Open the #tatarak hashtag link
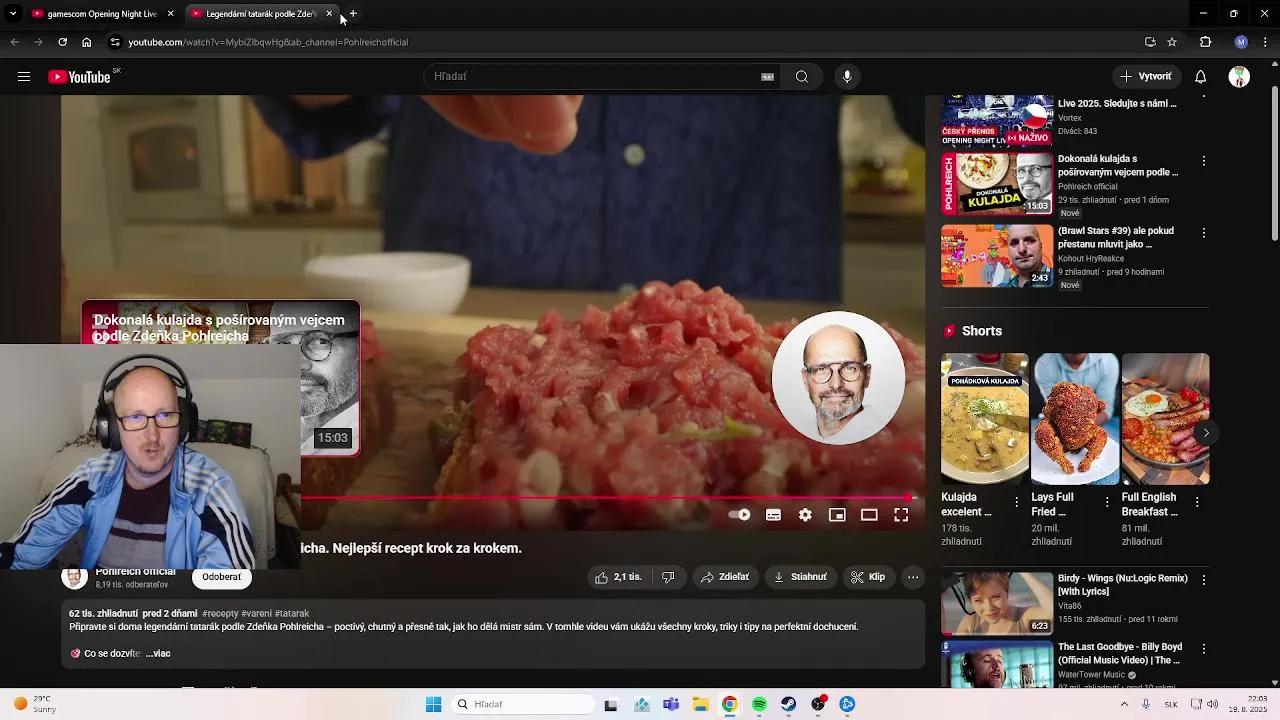The height and width of the screenshot is (720, 1280). pyautogui.click(x=292, y=614)
